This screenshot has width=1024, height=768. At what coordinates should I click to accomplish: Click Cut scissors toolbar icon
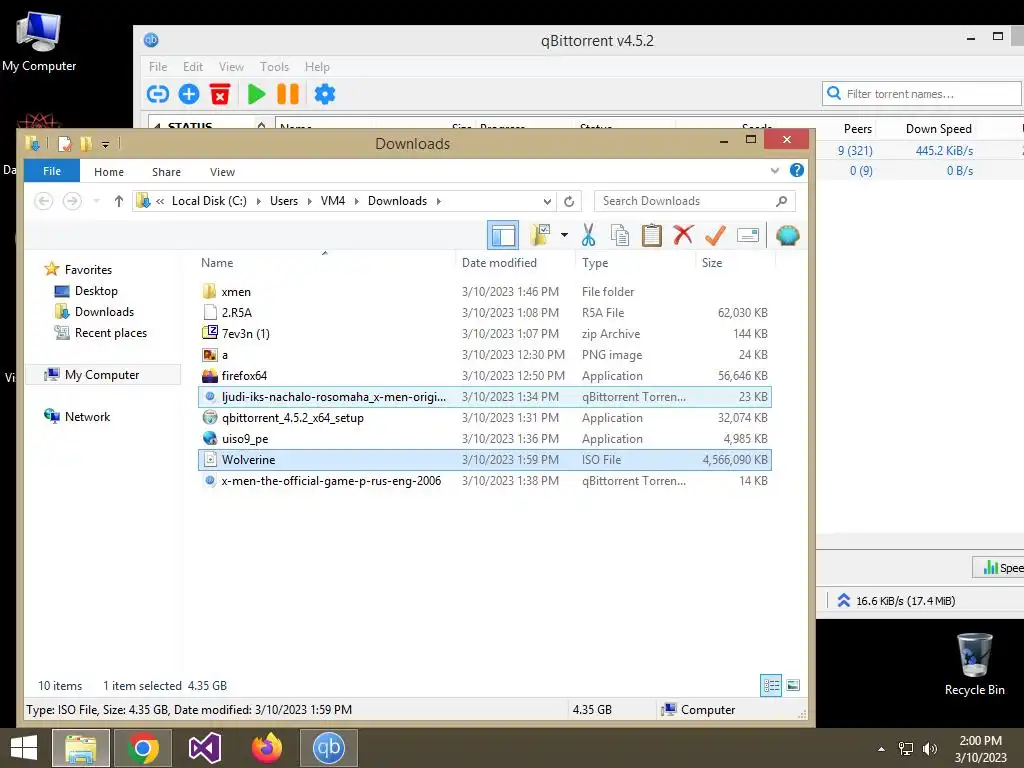click(x=588, y=235)
